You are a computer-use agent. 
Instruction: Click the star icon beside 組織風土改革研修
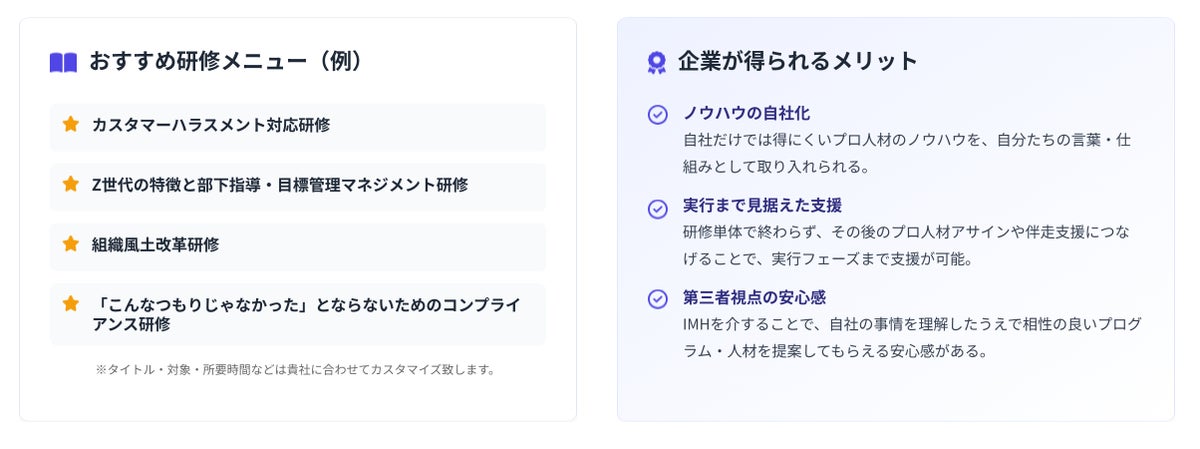[71, 244]
